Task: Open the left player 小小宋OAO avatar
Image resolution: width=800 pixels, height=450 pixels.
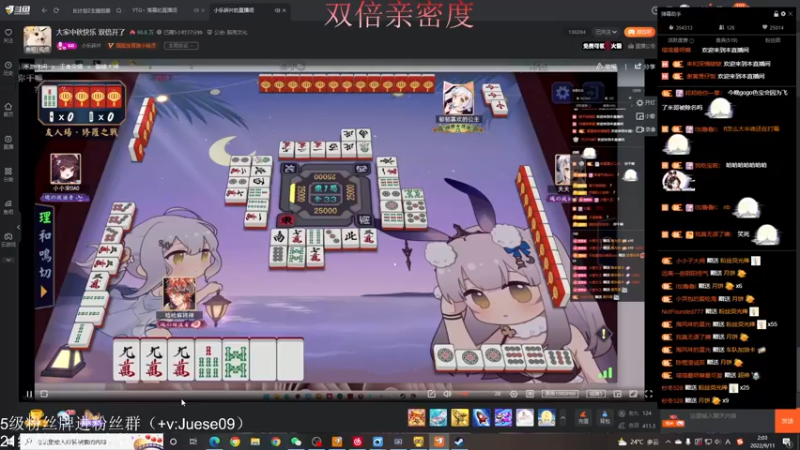Action: coord(65,169)
